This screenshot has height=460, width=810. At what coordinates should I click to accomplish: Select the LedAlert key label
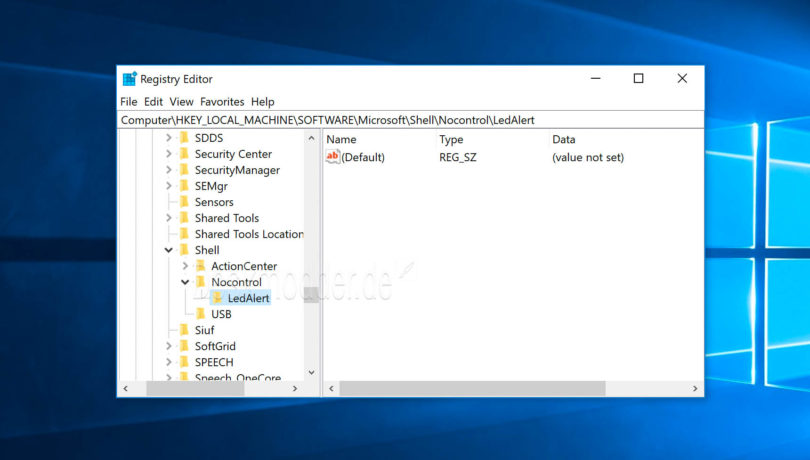[x=248, y=298]
